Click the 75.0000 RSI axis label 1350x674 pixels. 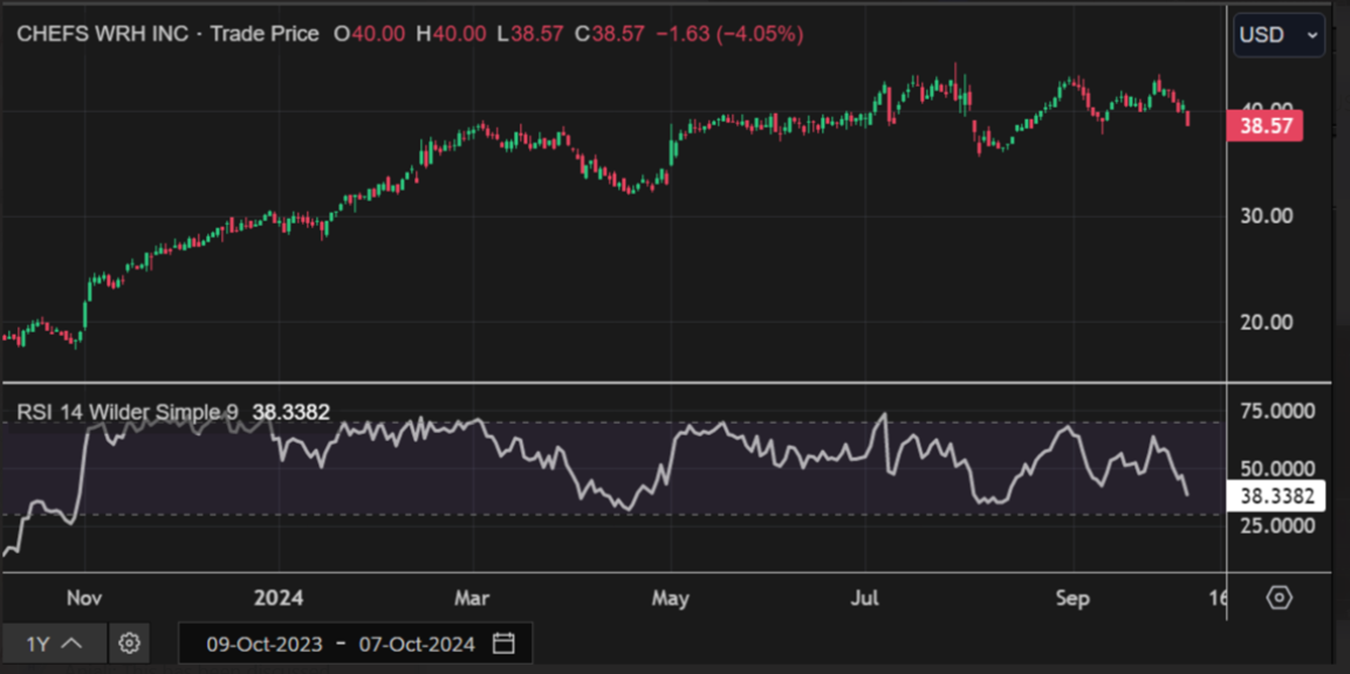tap(1277, 412)
